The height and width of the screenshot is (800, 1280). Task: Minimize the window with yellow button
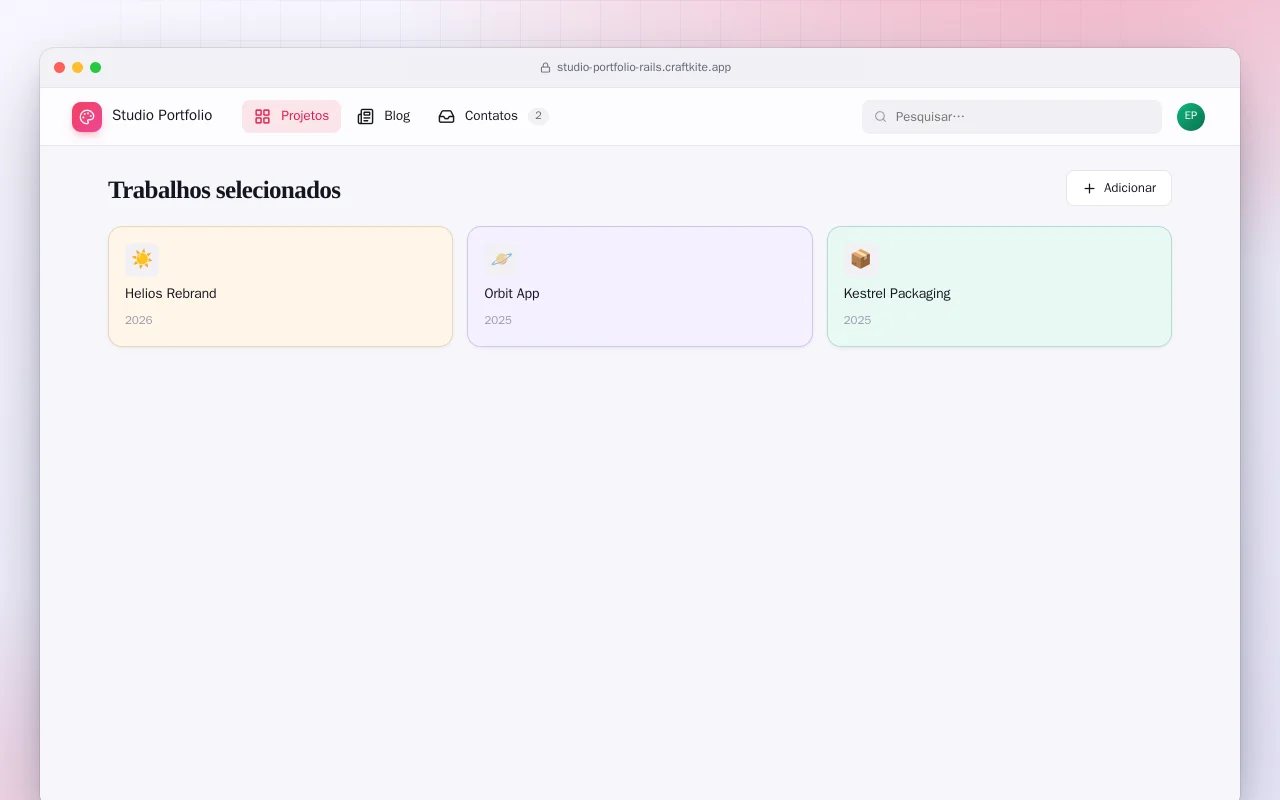coord(78,68)
